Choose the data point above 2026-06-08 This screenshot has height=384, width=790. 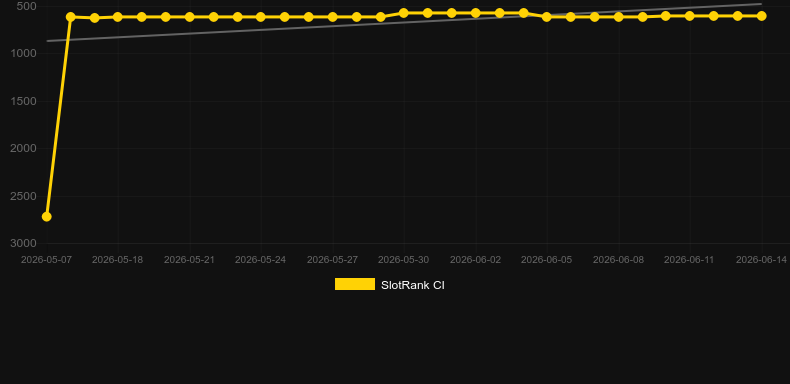tap(619, 17)
